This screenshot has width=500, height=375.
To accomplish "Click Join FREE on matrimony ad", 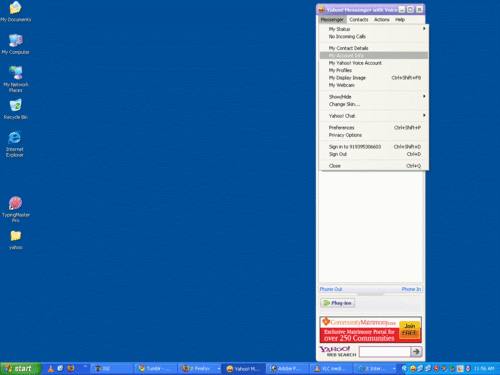I will pos(410,330).
